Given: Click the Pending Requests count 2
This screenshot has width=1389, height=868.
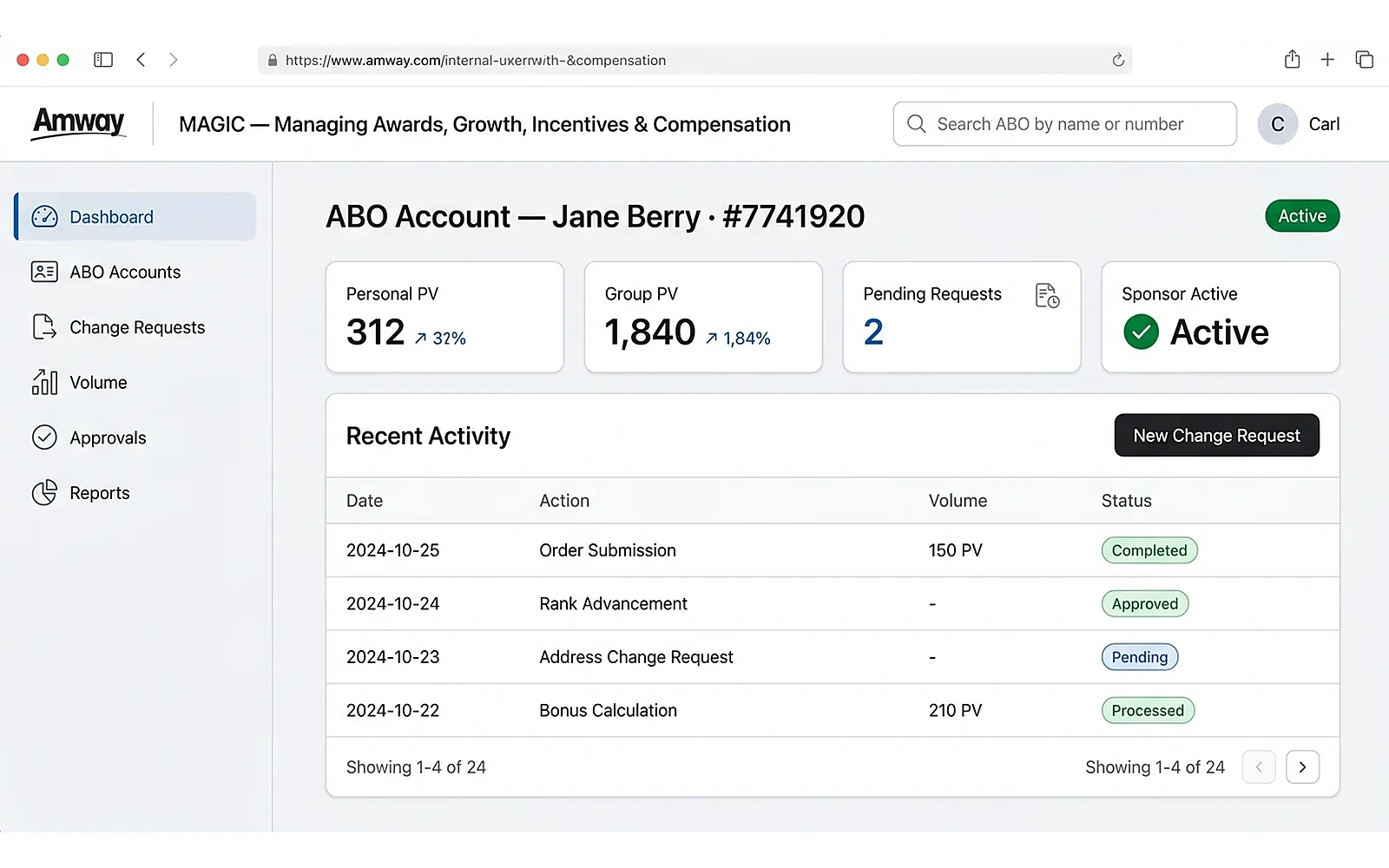Looking at the screenshot, I should click(873, 332).
